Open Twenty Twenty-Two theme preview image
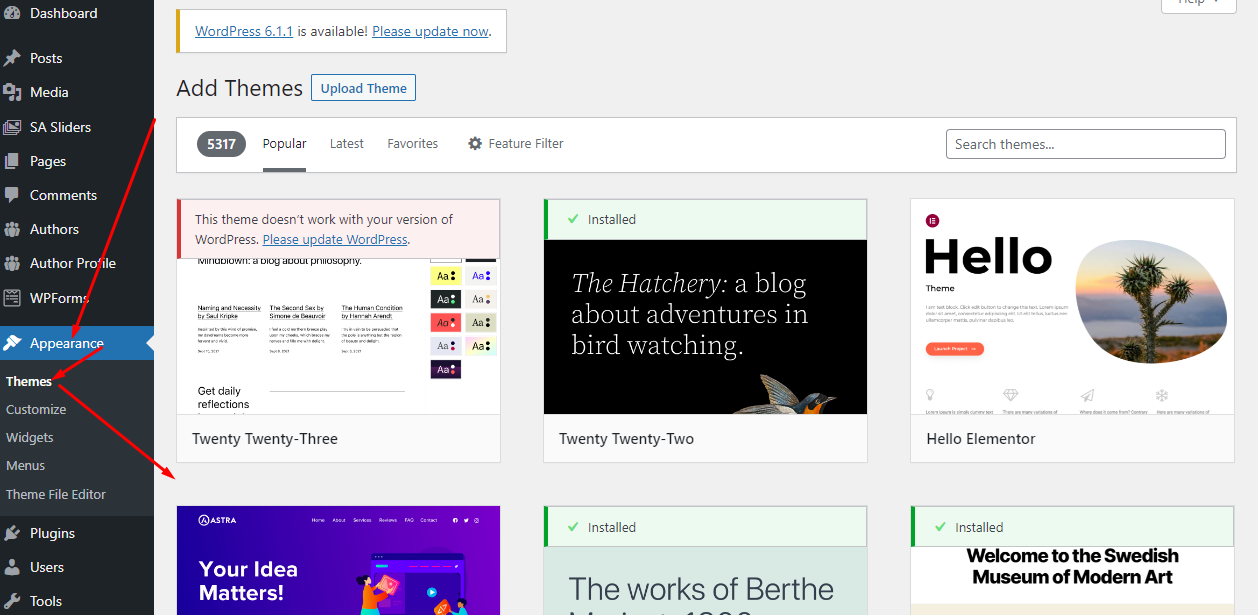 [705, 327]
